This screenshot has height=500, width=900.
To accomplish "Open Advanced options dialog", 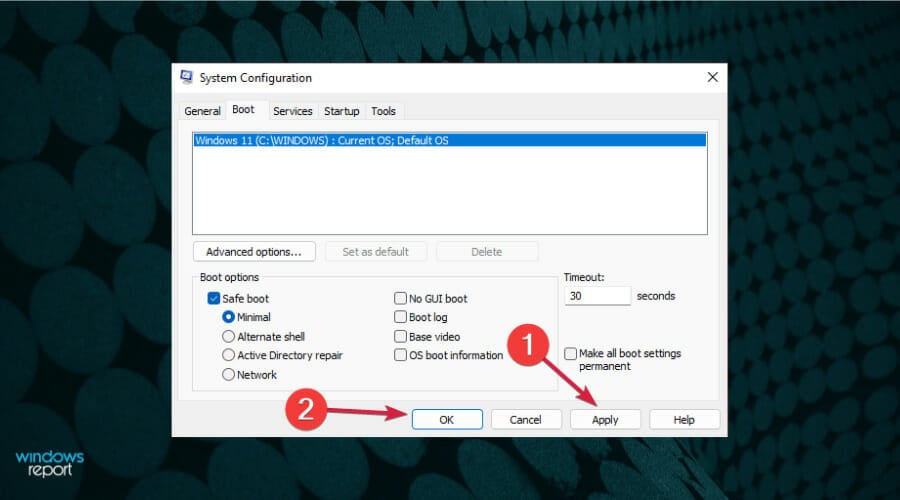I will click(x=254, y=251).
